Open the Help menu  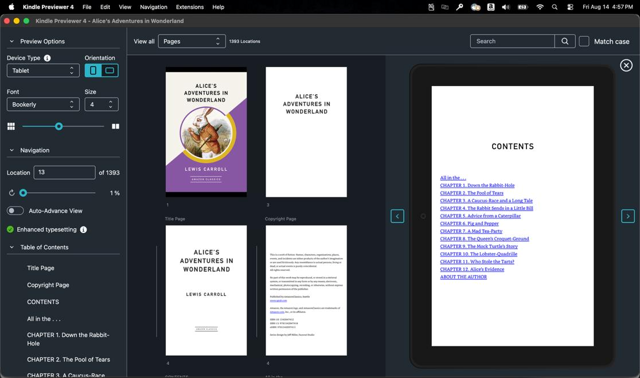click(218, 7)
